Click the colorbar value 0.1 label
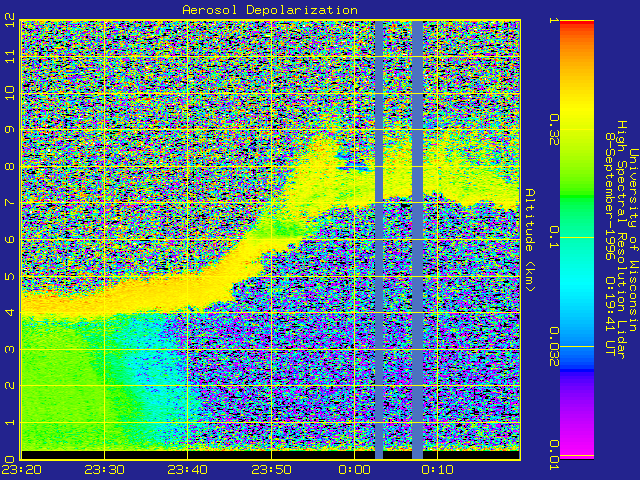Screen dimensions: 640x480 click(553, 237)
